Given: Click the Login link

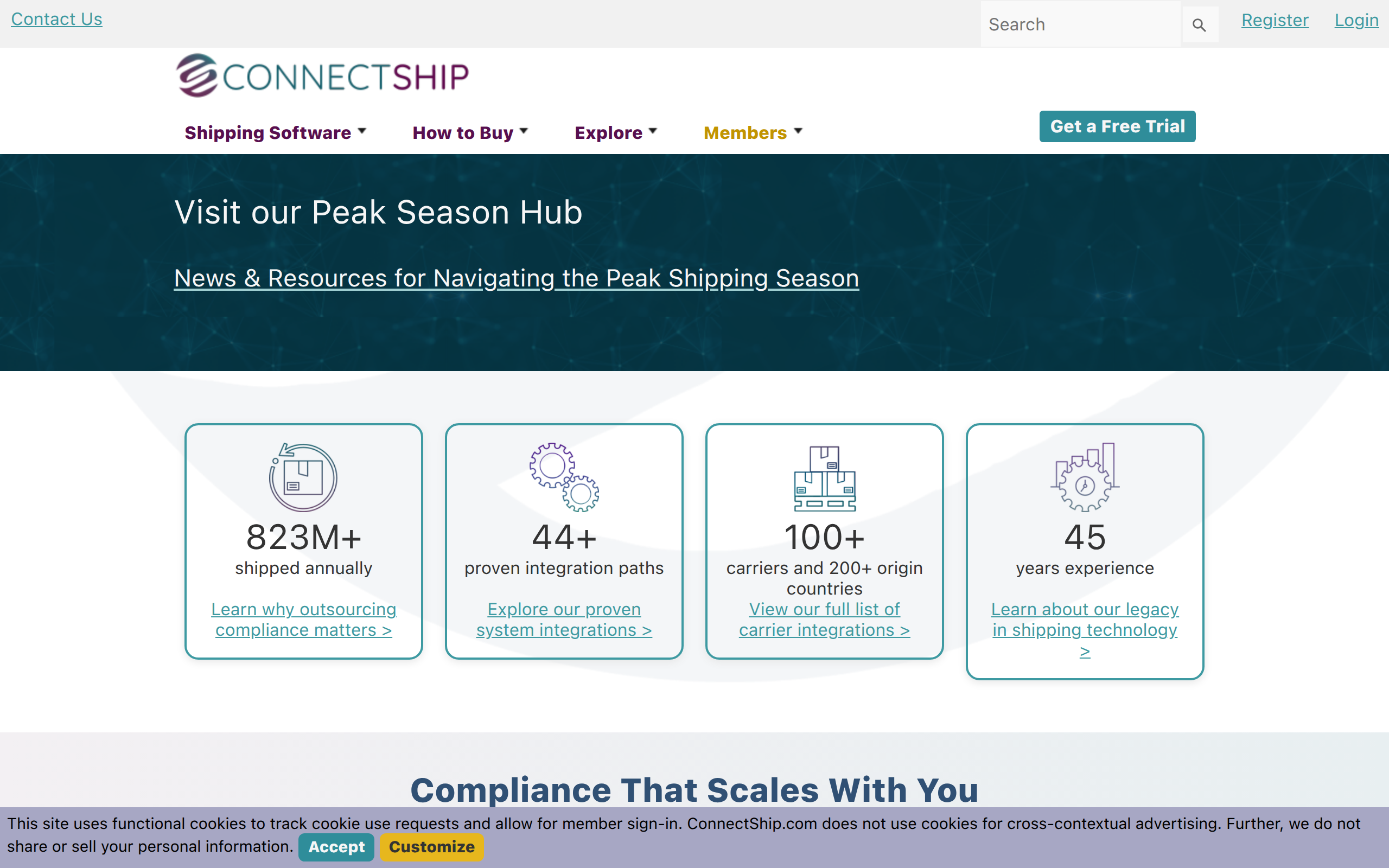Looking at the screenshot, I should pyautogui.click(x=1356, y=20).
